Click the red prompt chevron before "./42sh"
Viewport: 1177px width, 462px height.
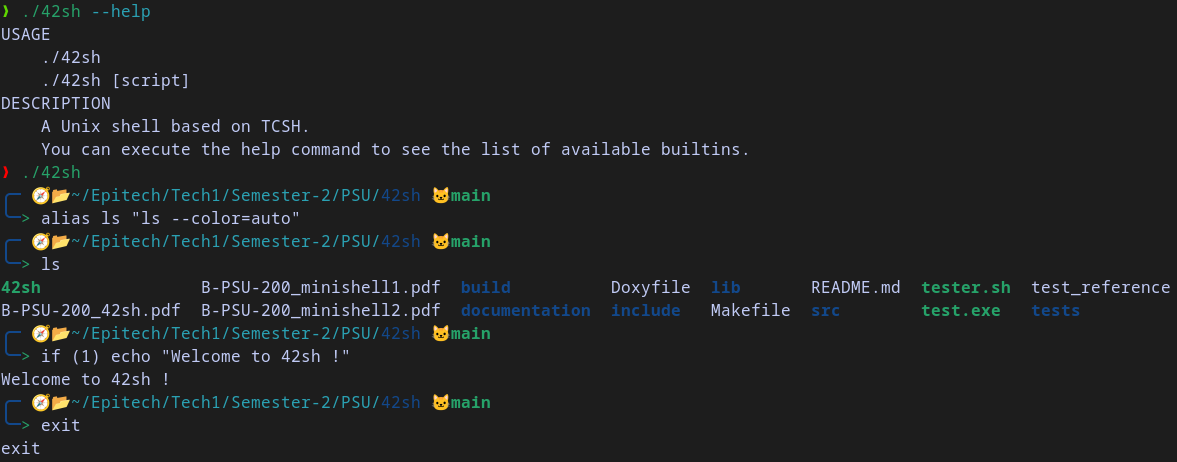pos(6,173)
